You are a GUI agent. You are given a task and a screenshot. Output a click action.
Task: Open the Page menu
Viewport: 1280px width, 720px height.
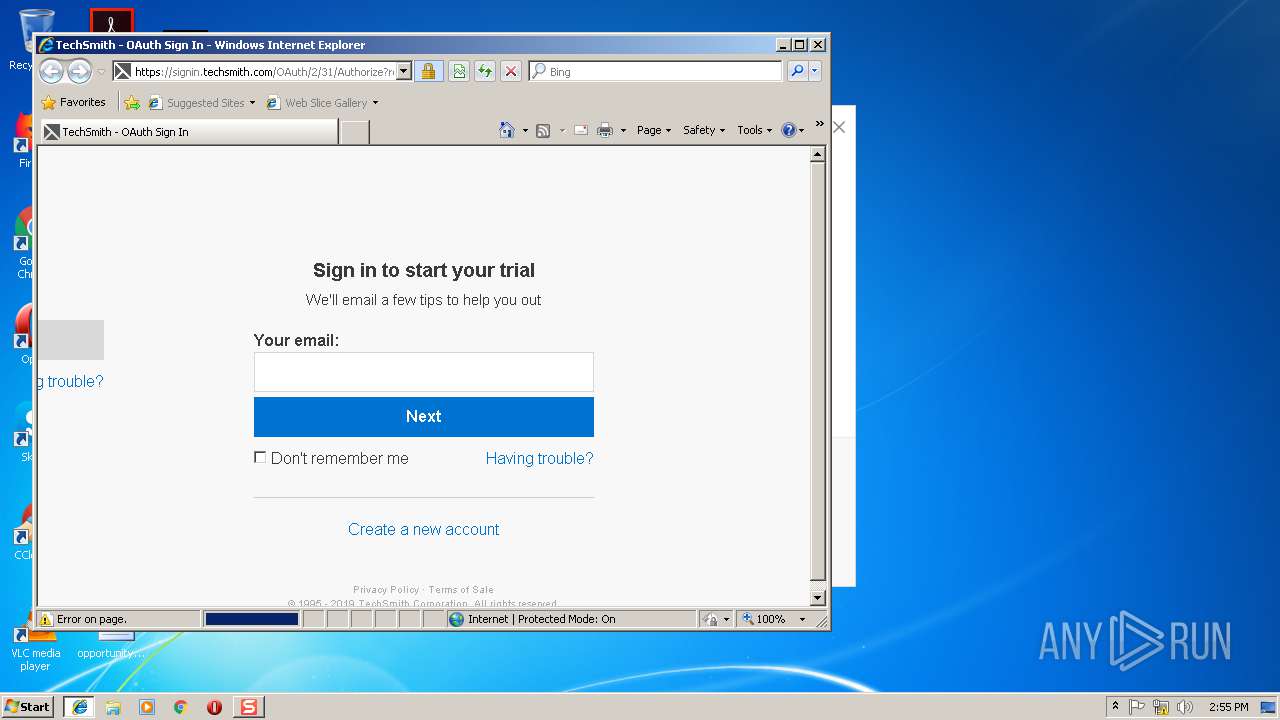coord(654,130)
